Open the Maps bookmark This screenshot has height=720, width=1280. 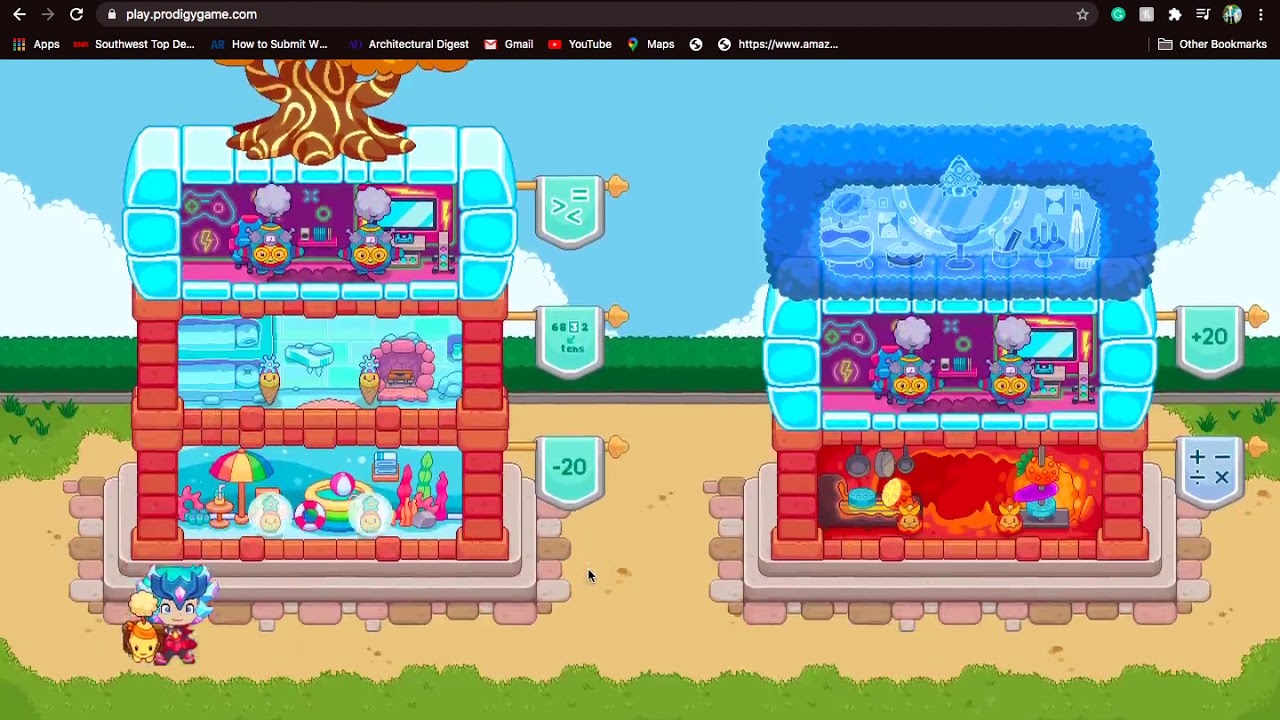(650, 44)
